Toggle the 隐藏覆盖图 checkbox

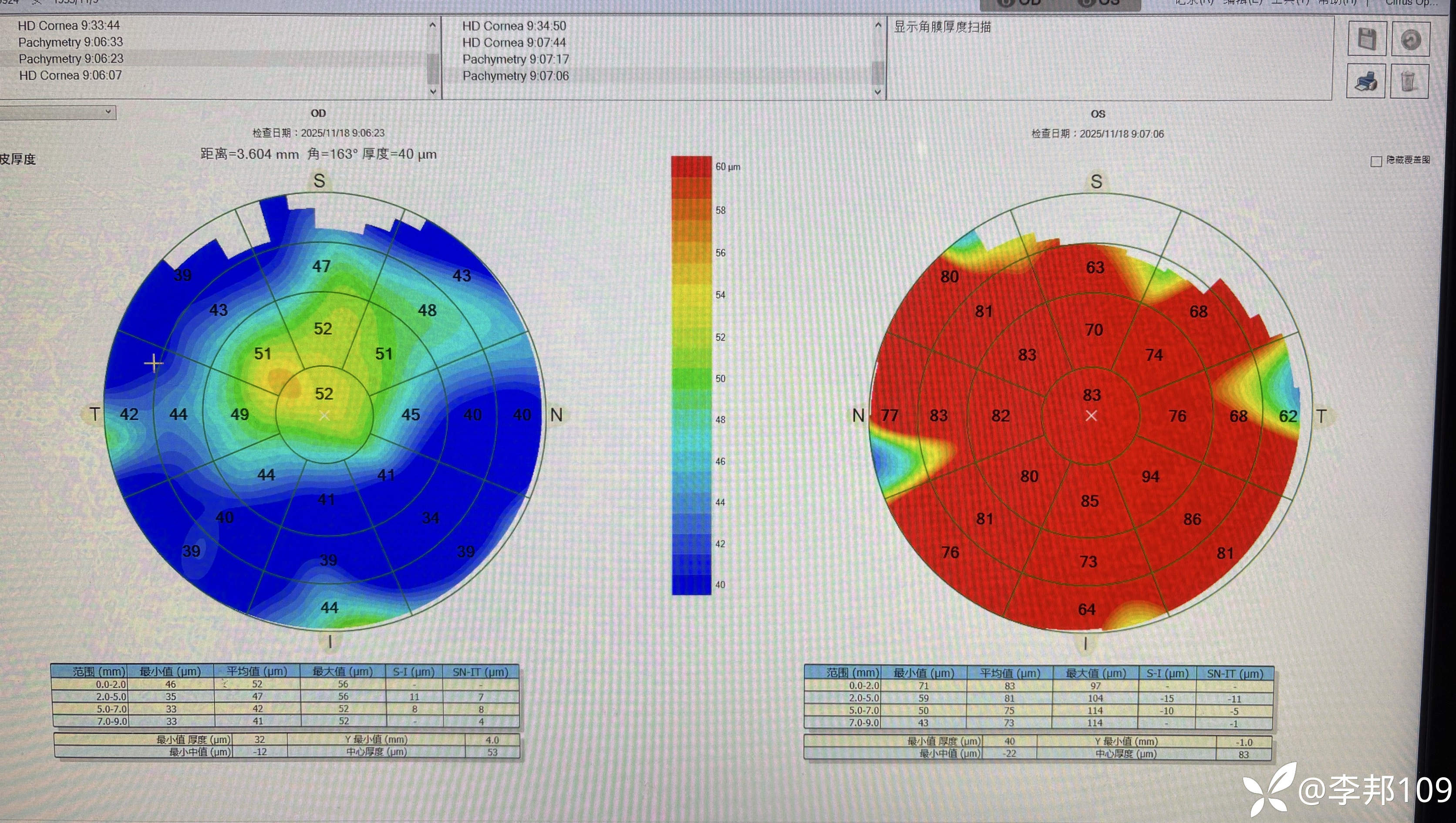1376,162
